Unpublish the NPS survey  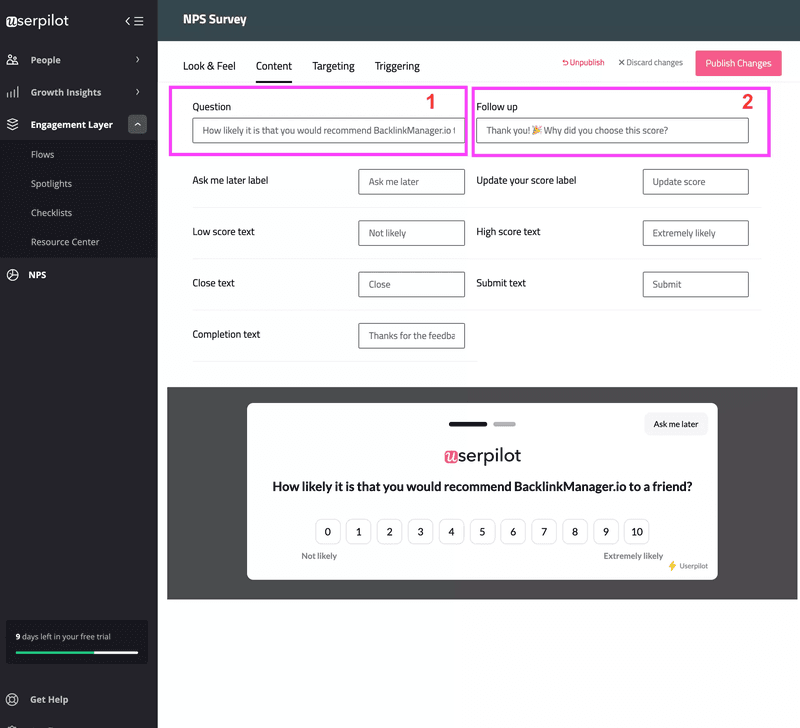(x=583, y=62)
